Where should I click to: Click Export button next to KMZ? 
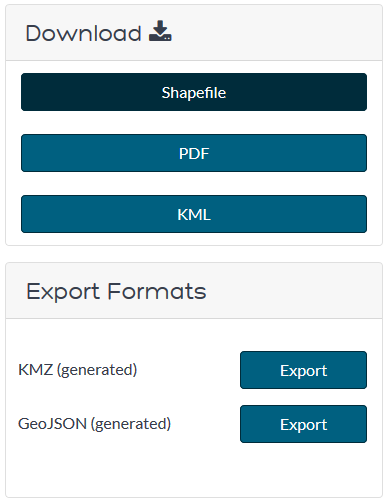point(303,370)
